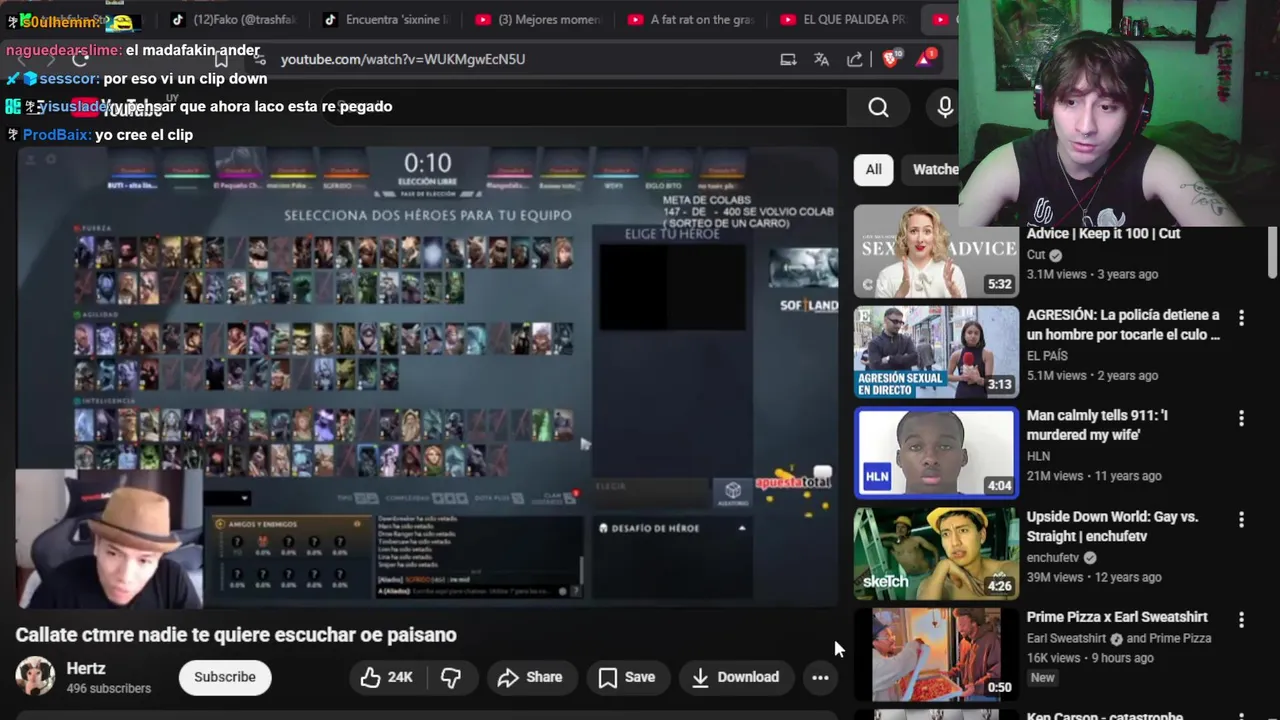This screenshot has width=1280, height=720.
Task: Click title 'Man calmly tells 911'
Action: click(x=1097, y=425)
